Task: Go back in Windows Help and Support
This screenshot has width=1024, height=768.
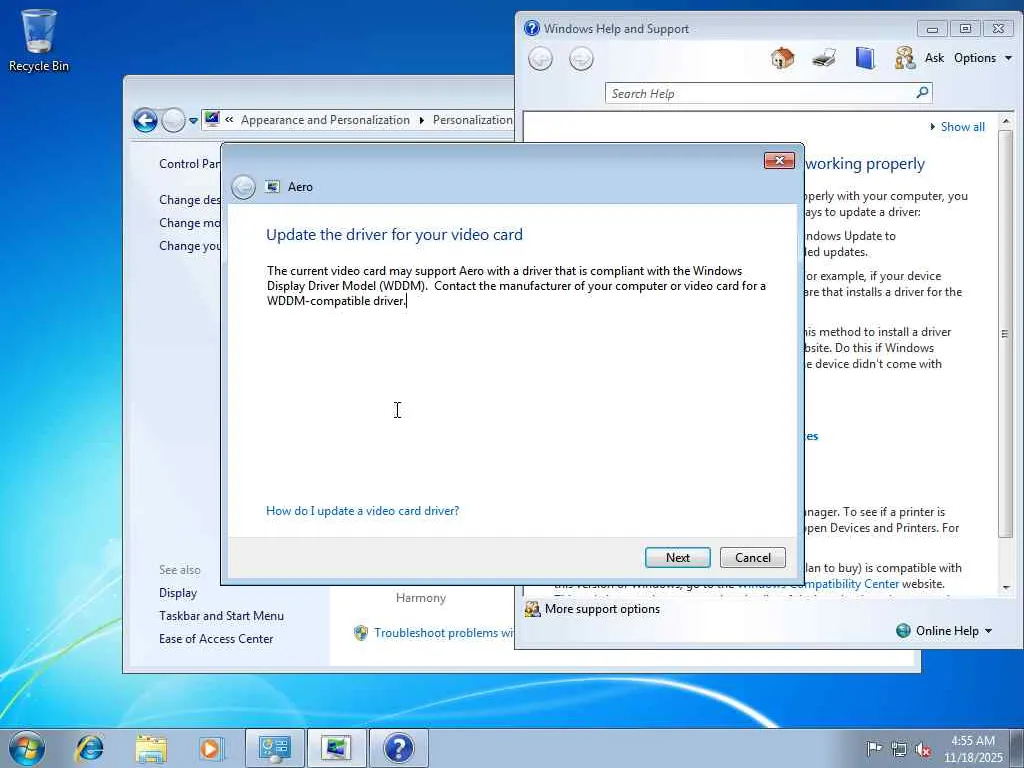Action: pos(540,59)
